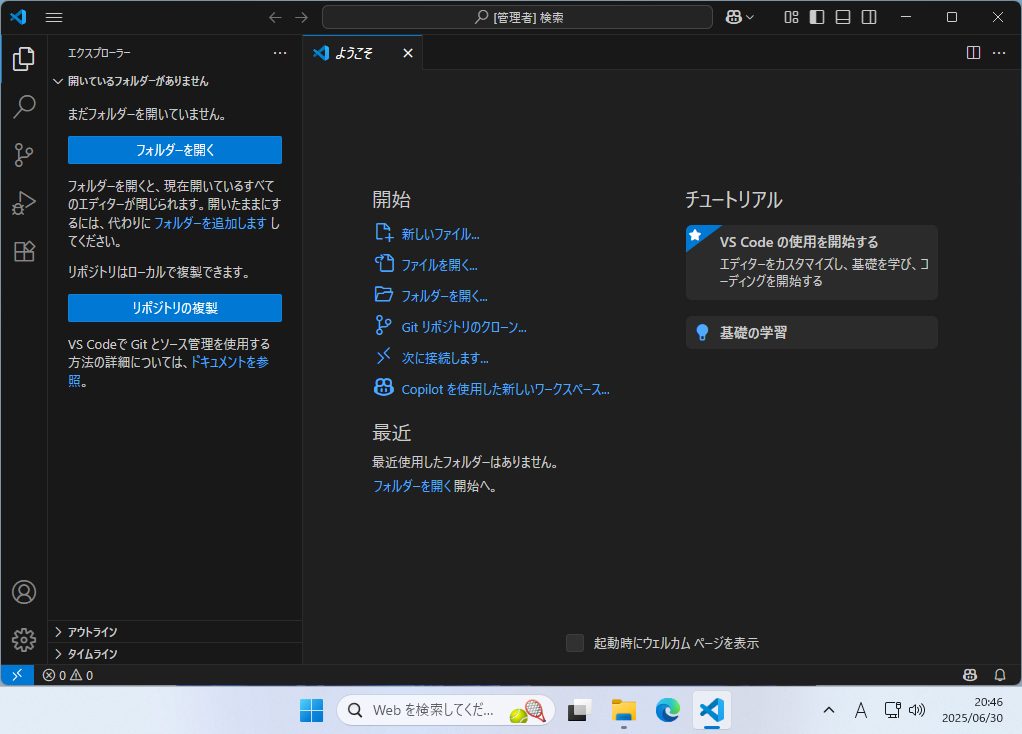The image size is (1022, 734).
Task: Open the Run and Debug view
Action: 23,203
